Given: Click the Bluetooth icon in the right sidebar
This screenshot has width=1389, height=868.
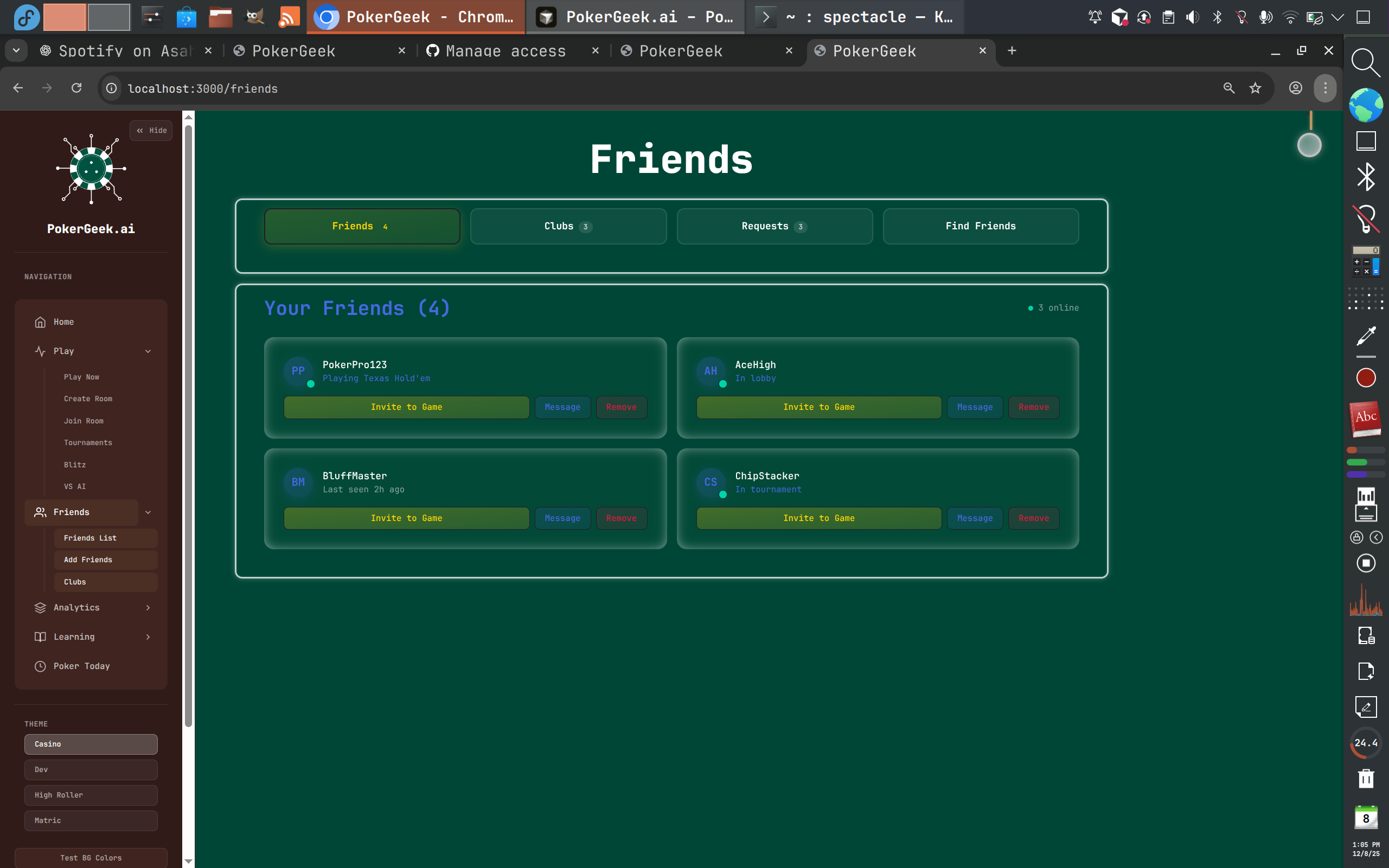Looking at the screenshot, I should (x=1365, y=176).
